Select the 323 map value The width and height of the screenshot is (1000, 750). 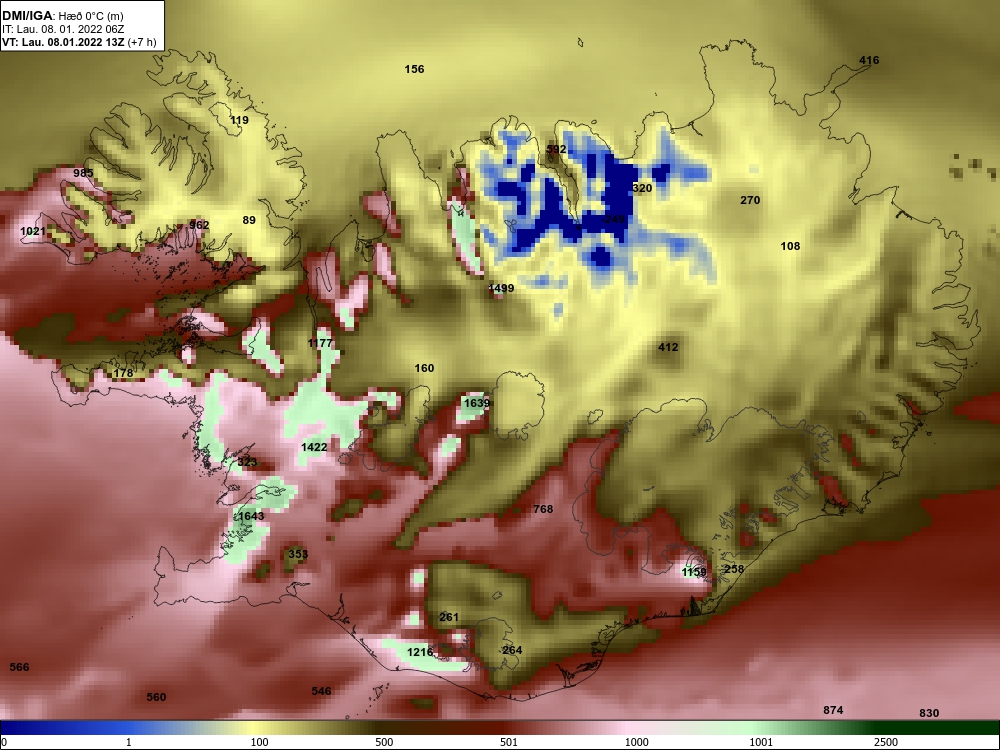(x=247, y=462)
